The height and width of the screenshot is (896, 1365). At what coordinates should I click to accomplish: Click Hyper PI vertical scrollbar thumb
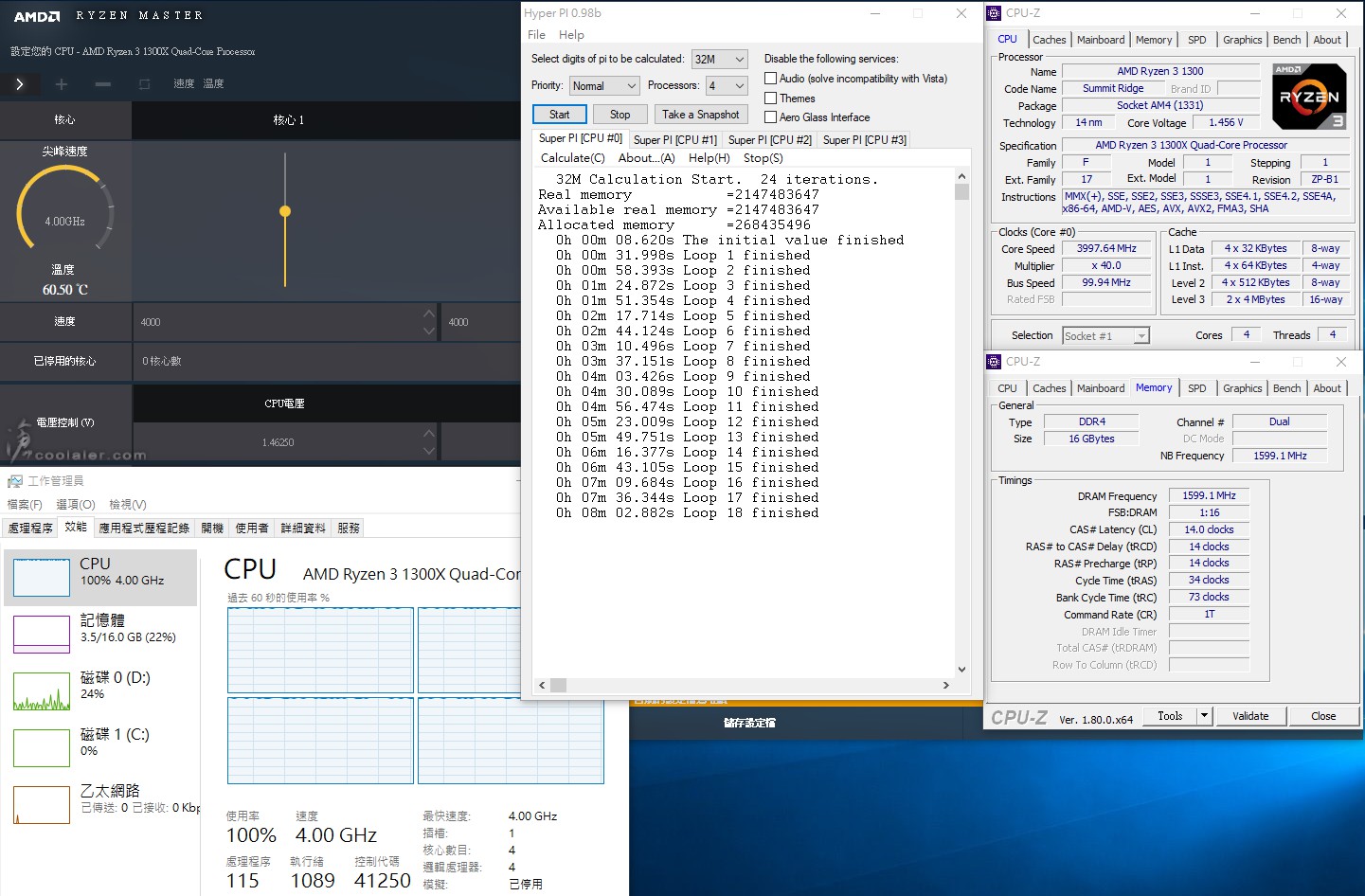[x=961, y=192]
